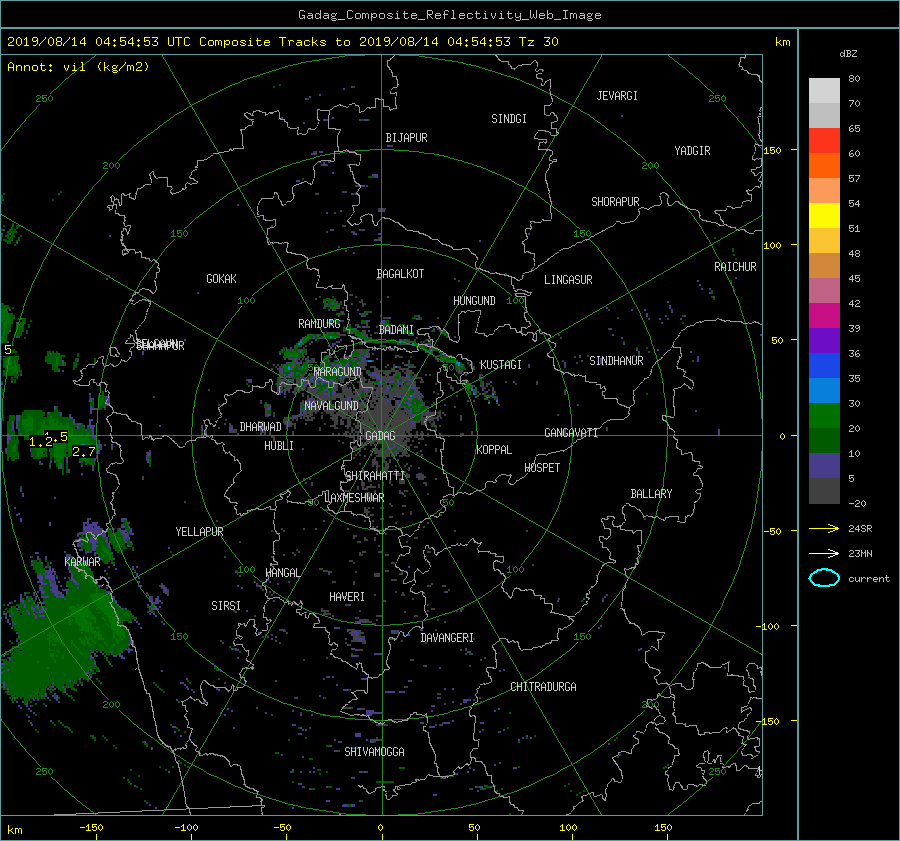Click the SIRSI city label

point(226,606)
